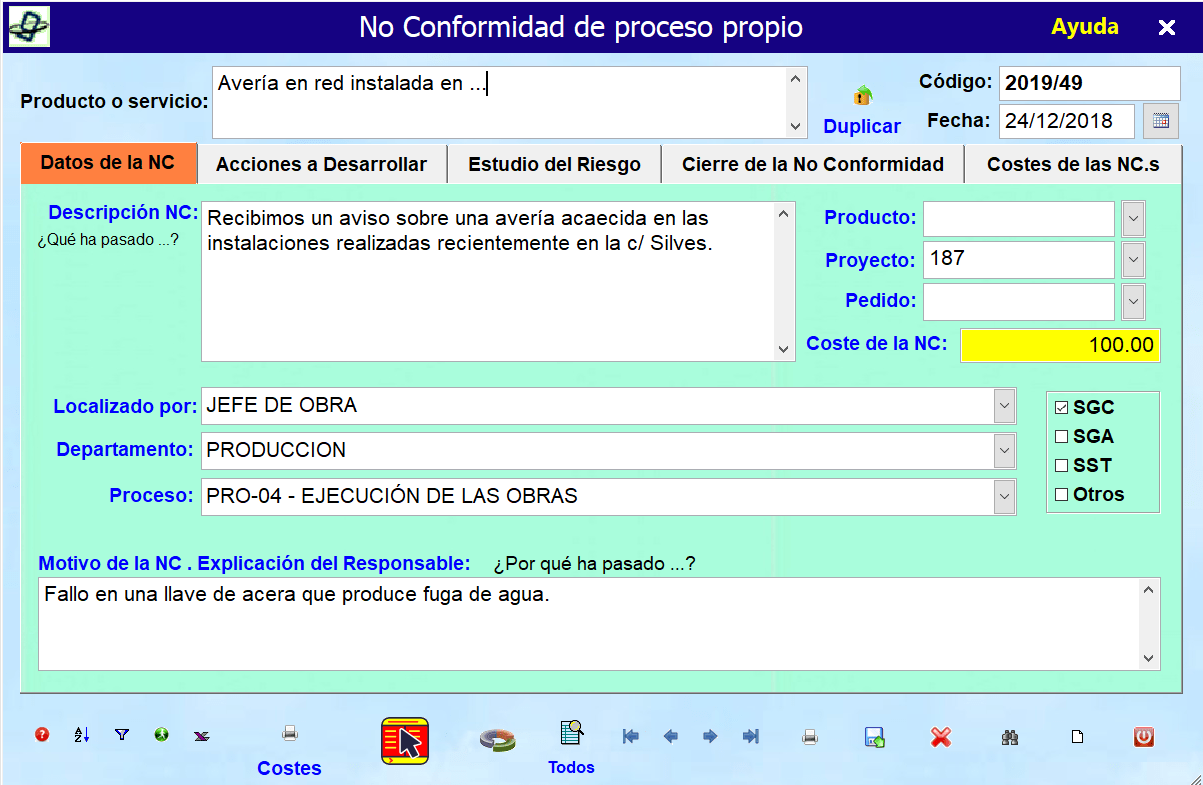
Task: Open the Pedido dropdown arrow
Action: coord(1133,301)
